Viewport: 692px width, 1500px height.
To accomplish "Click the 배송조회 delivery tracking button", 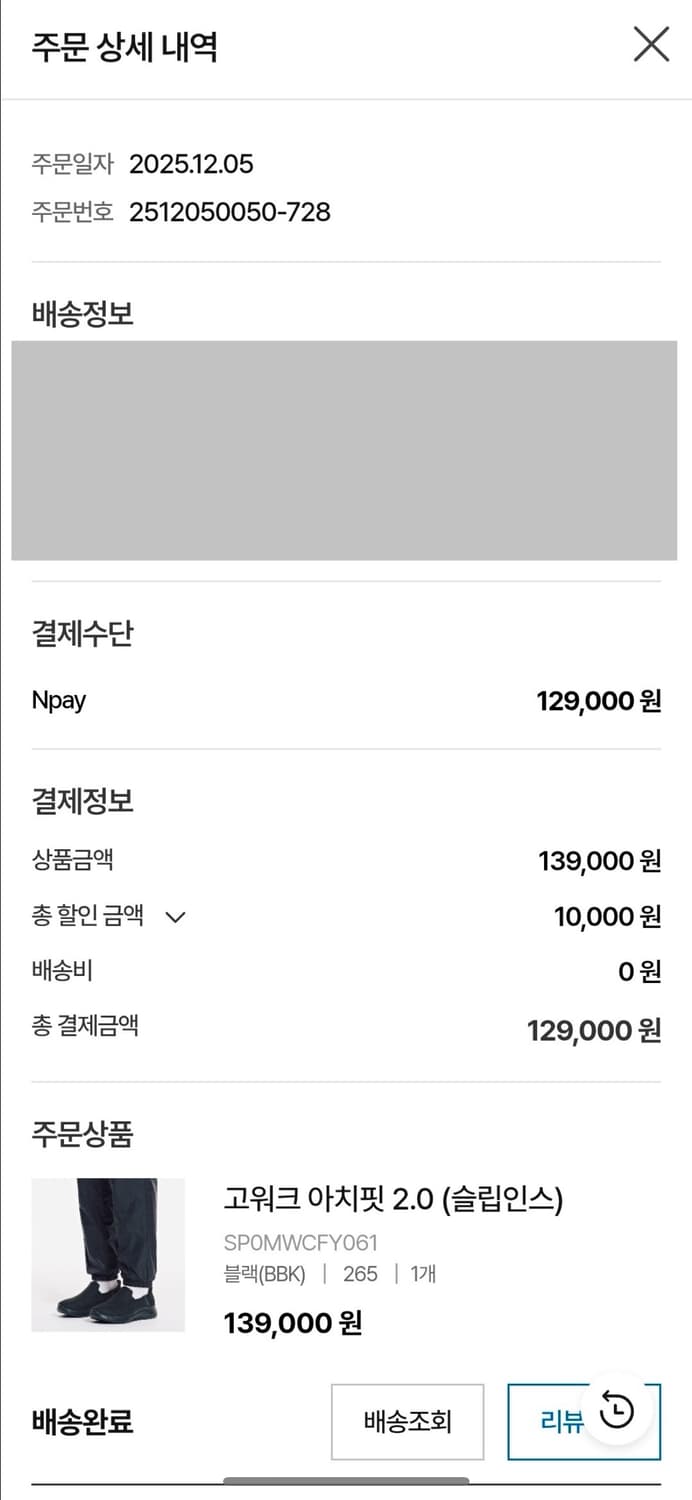I will pos(407,1422).
